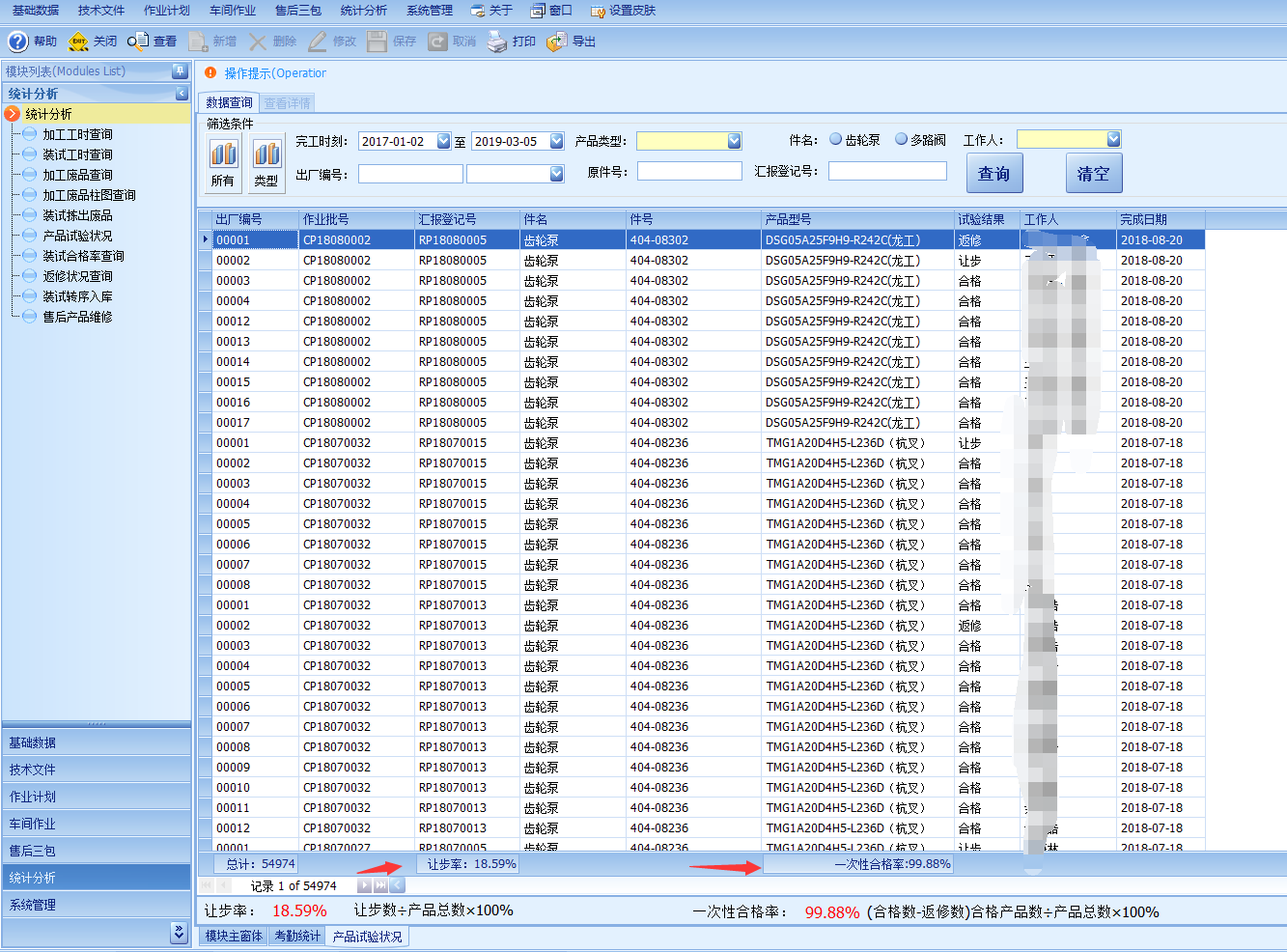Click the 保存 save disk icon
Image resolution: width=1287 pixels, height=952 pixels.
pos(378,42)
